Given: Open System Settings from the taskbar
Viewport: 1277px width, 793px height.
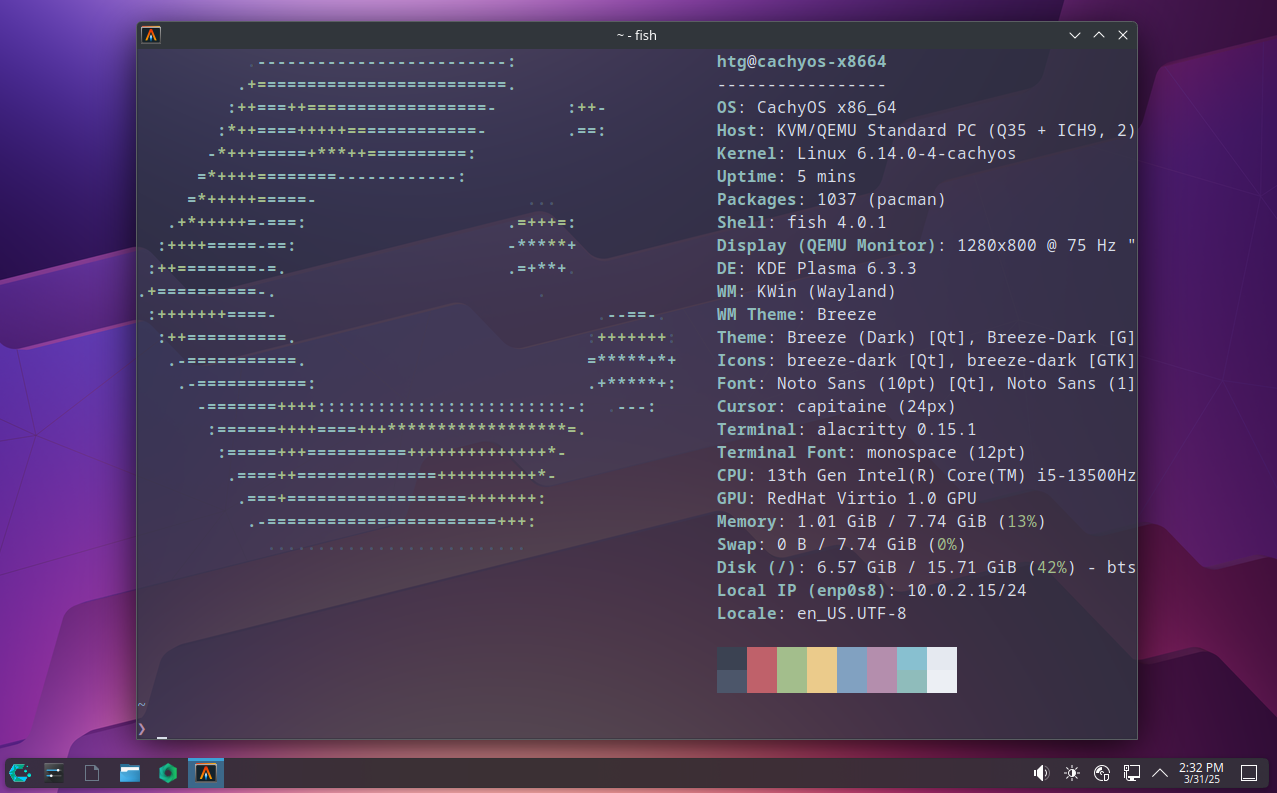Looking at the screenshot, I should tap(54, 772).
